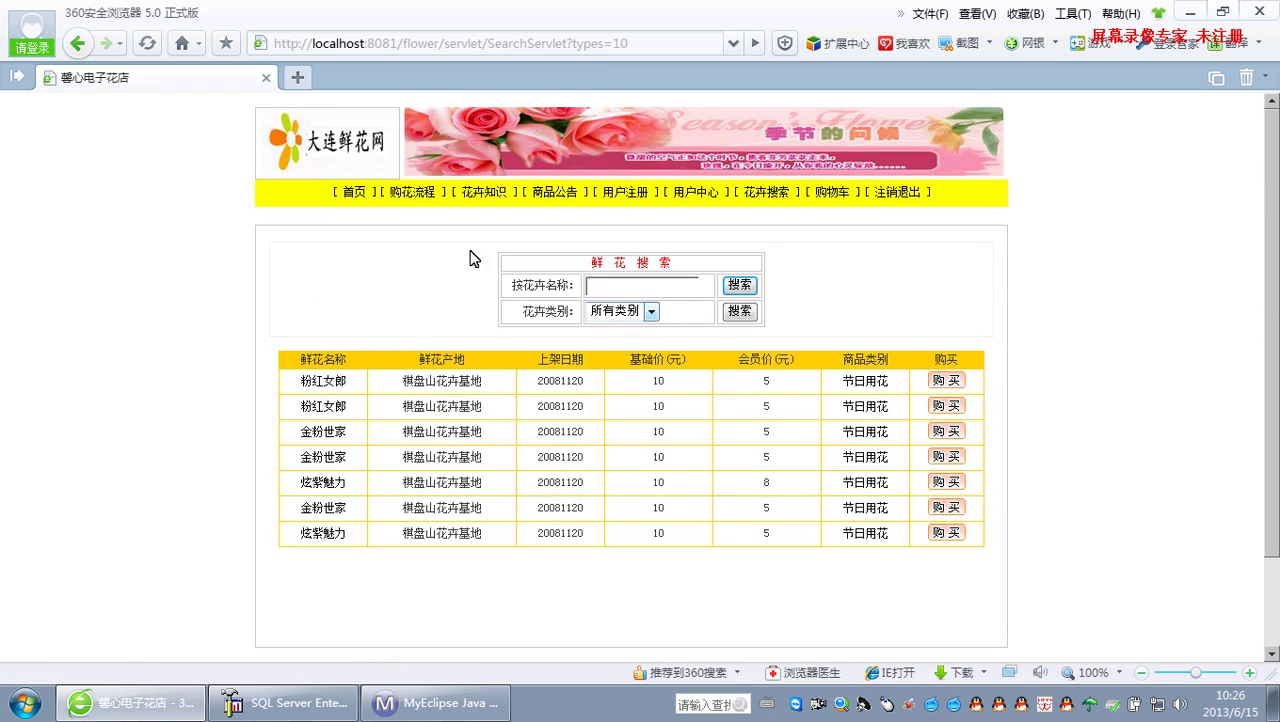
Task: Click the restore window icon in the tab bar
Action: [1216, 78]
